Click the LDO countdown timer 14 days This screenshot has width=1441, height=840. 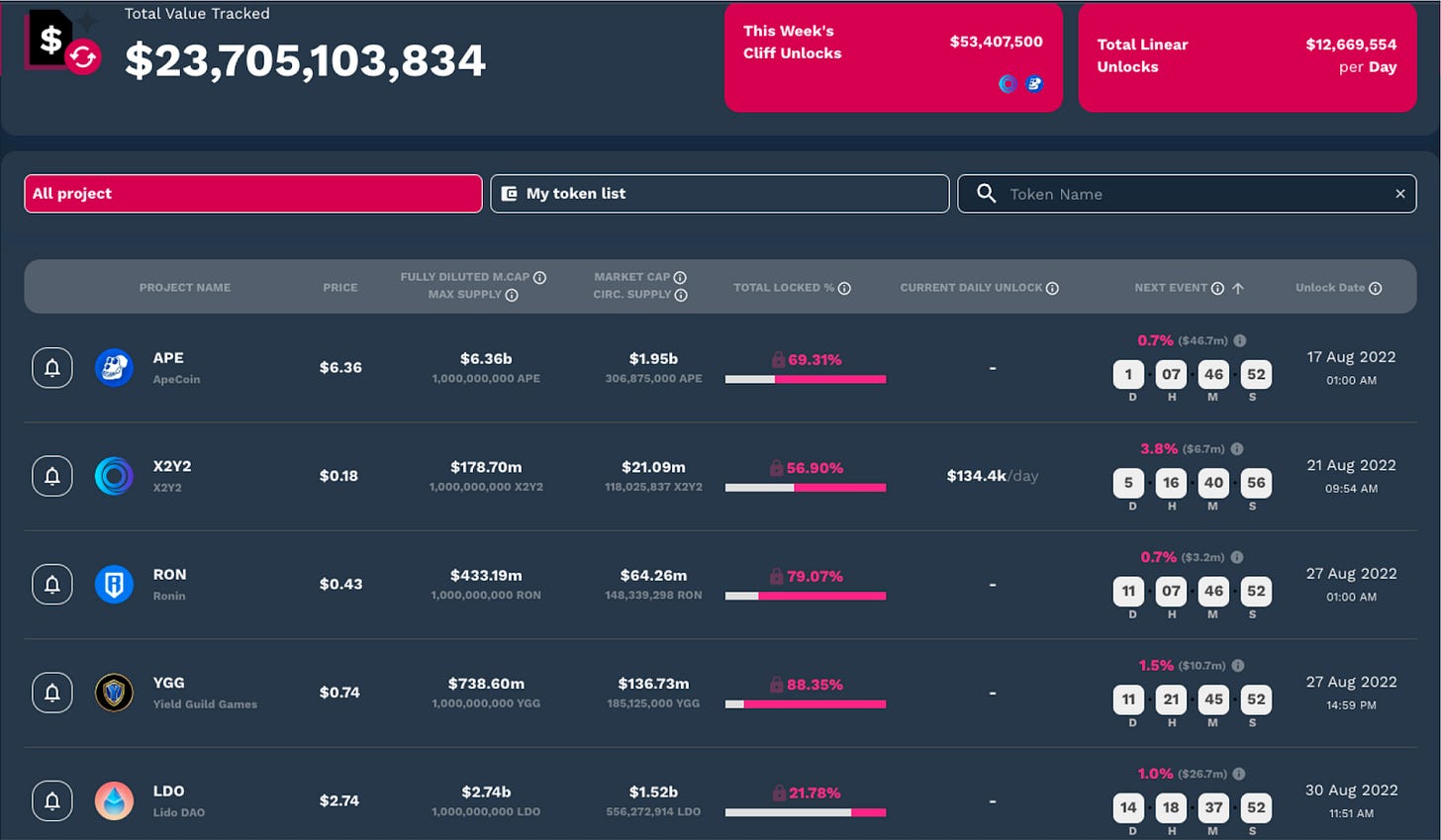(1193, 813)
